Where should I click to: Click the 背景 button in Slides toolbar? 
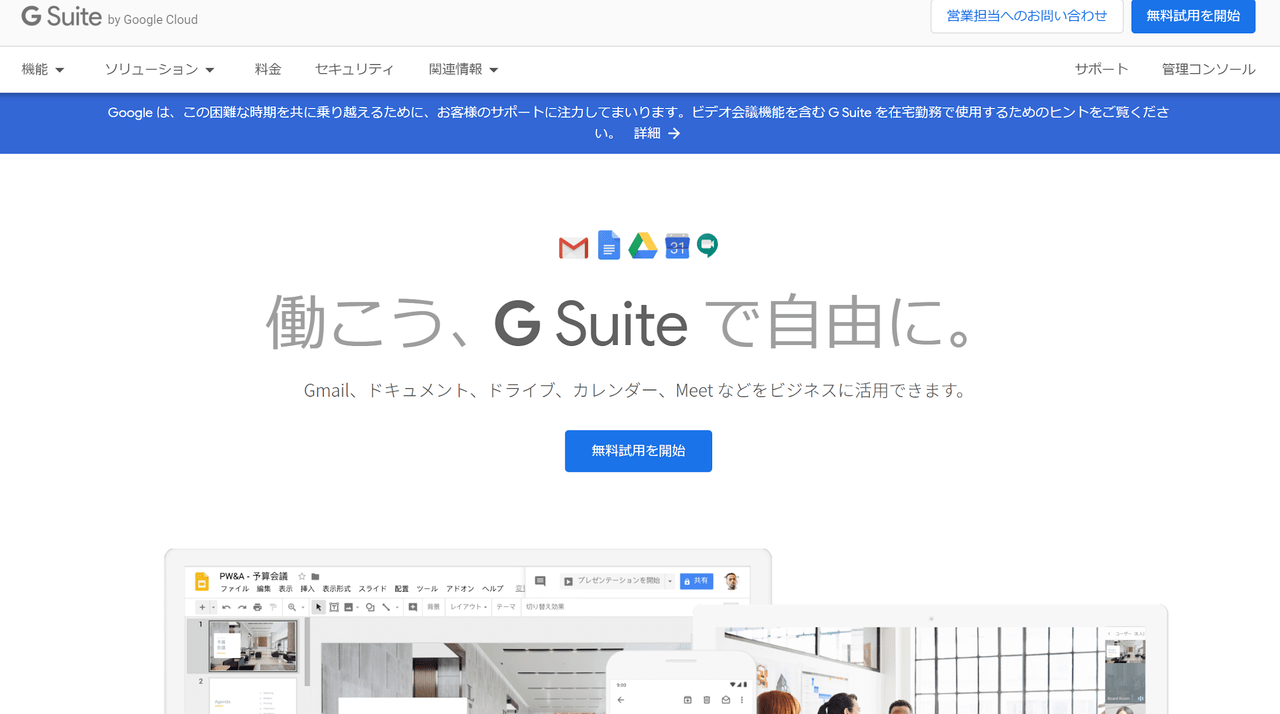pyautogui.click(x=433, y=607)
